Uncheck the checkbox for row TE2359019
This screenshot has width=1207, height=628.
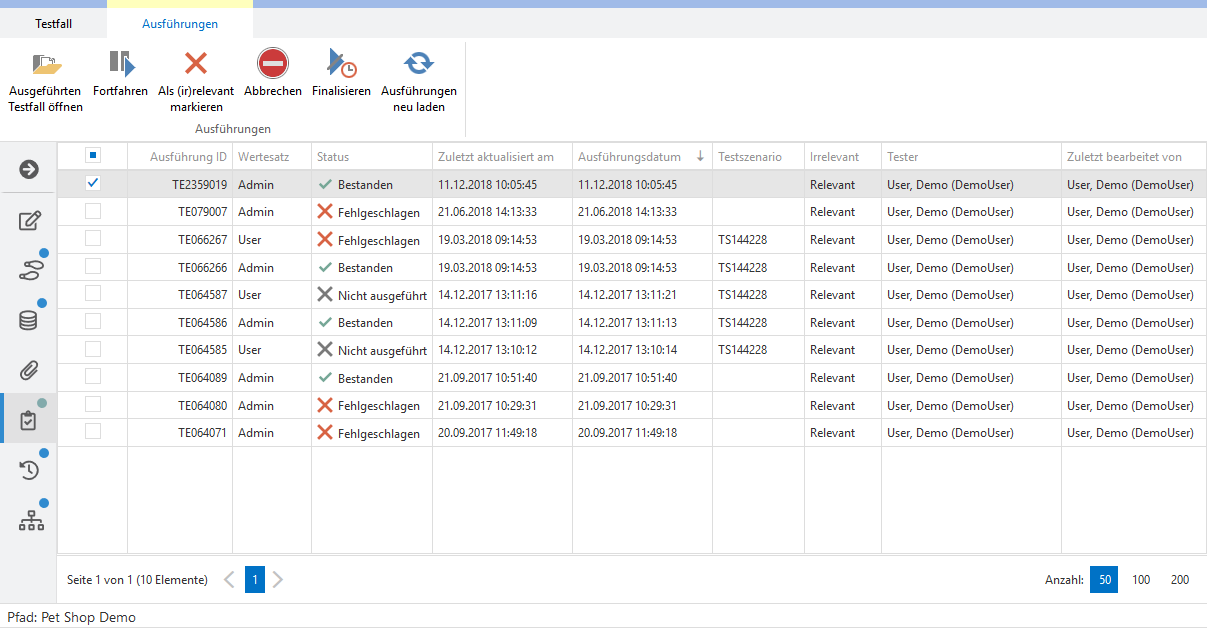93,183
